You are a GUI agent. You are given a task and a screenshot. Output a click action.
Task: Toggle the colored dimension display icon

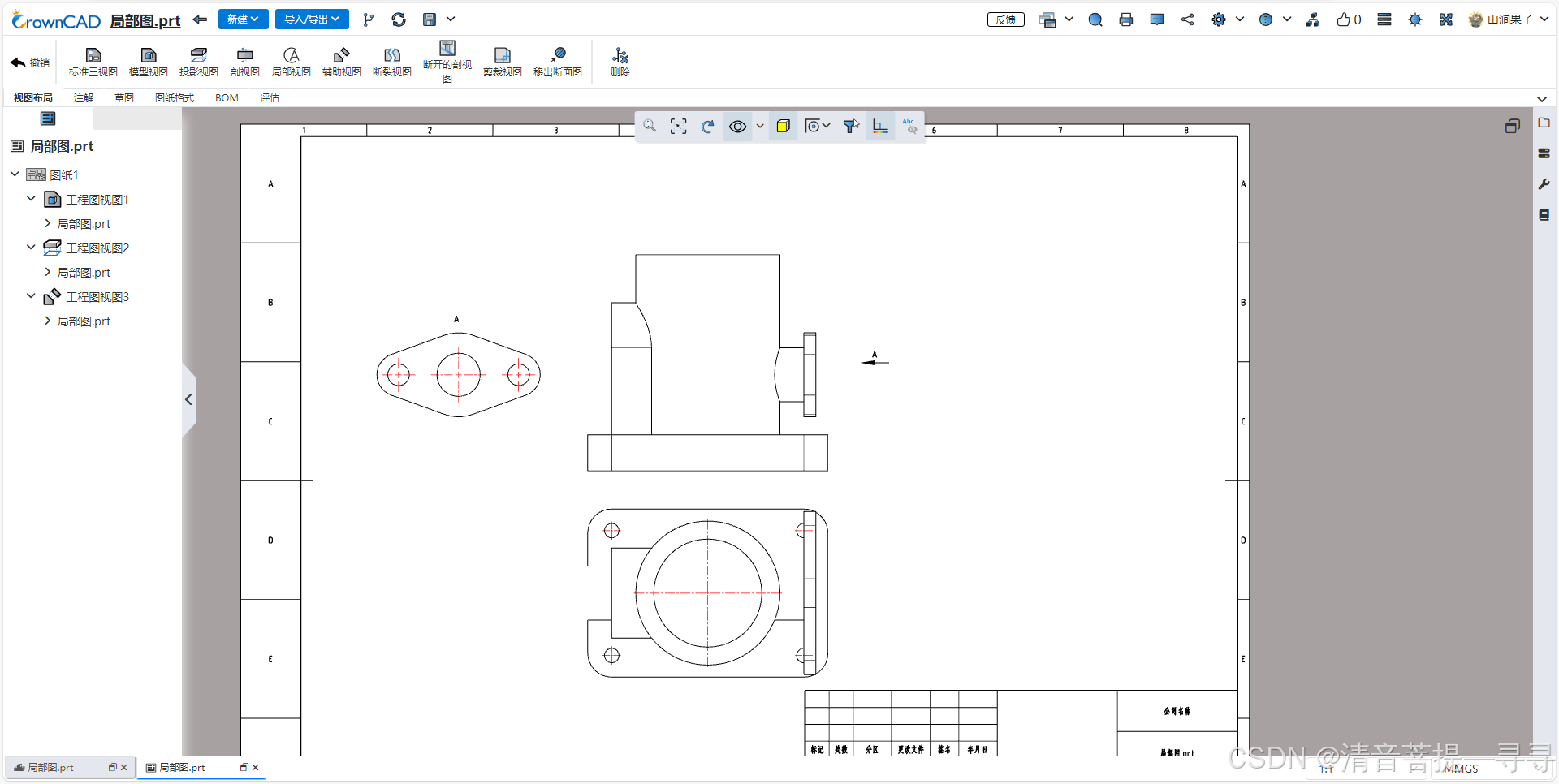pos(880,126)
